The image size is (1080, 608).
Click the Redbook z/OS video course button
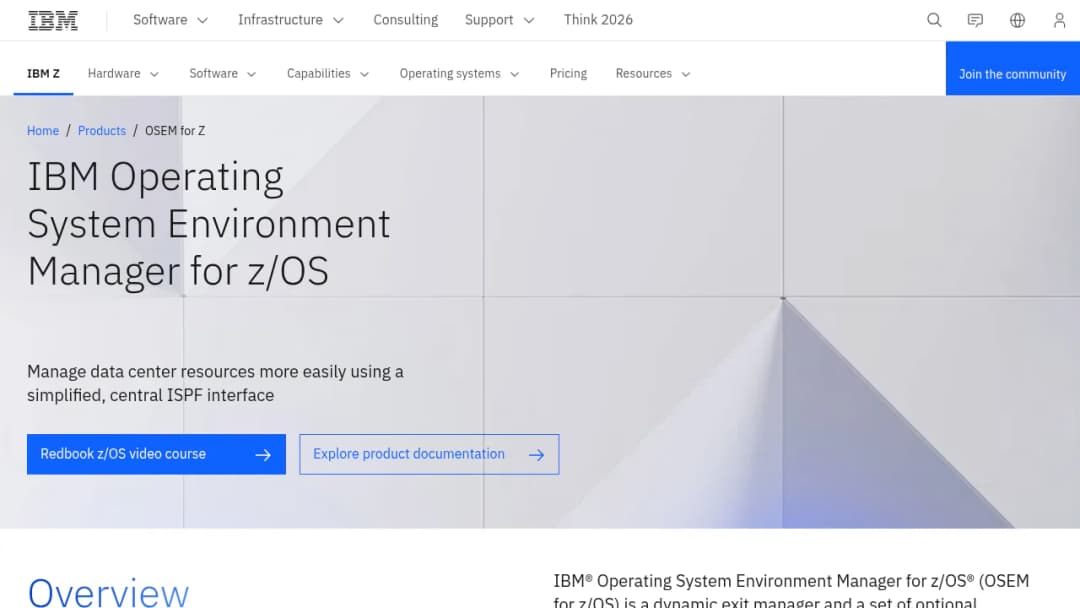156,454
